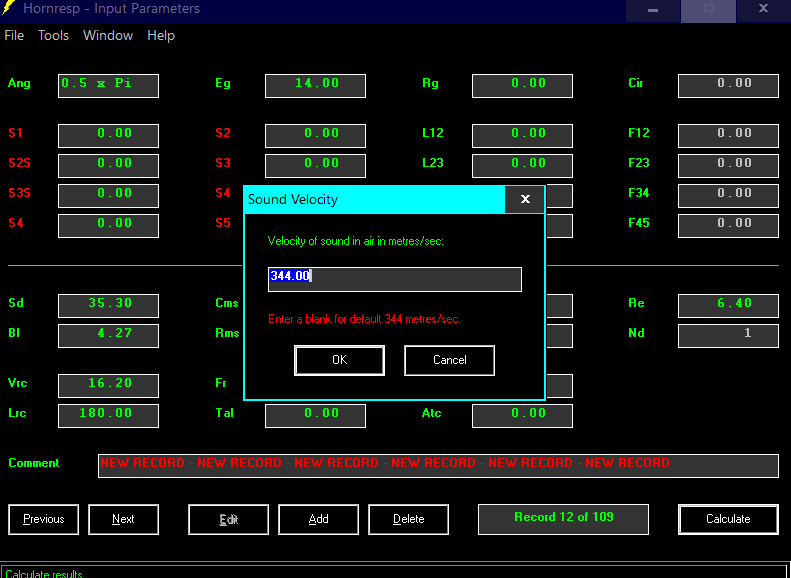Image resolution: width=791 pixels, height=578 pixels.
Task: Select the F12 input field
Action: [728, 136]
